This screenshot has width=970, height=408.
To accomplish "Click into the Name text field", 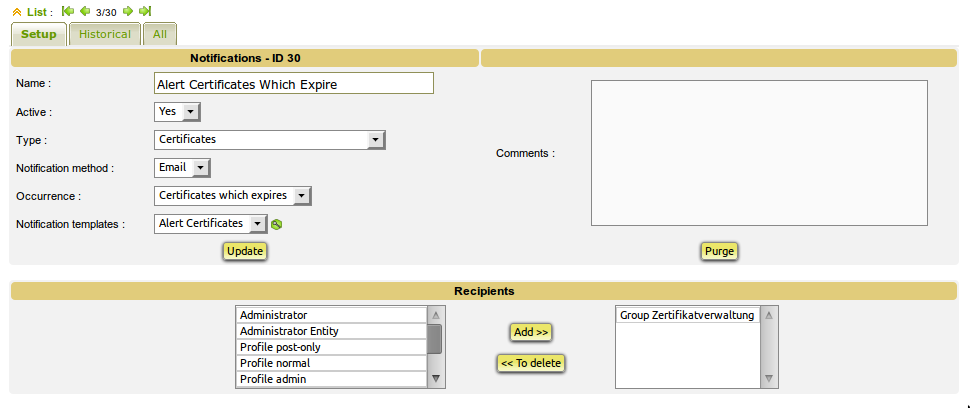I will 294,84.
